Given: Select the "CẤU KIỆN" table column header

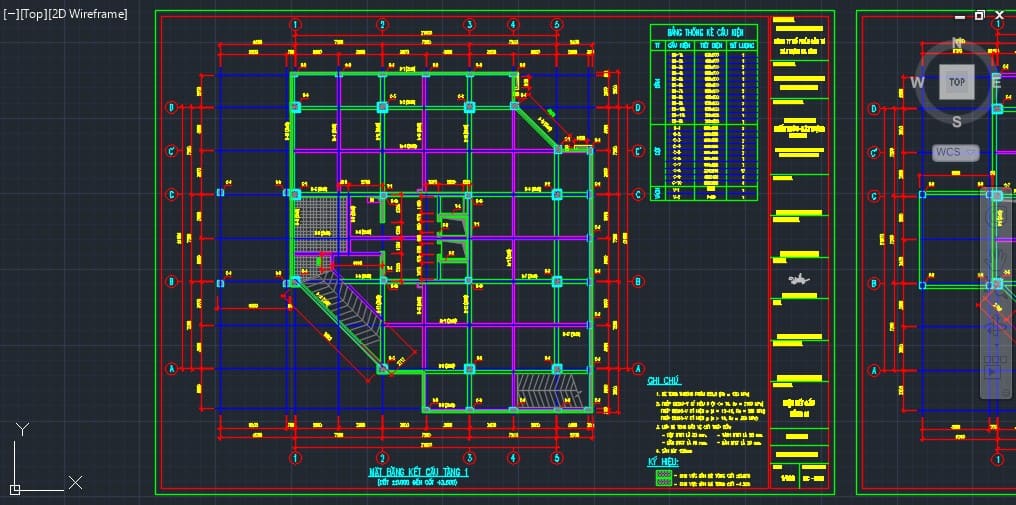Looking at the screenshot, I should tap(680, 45).
